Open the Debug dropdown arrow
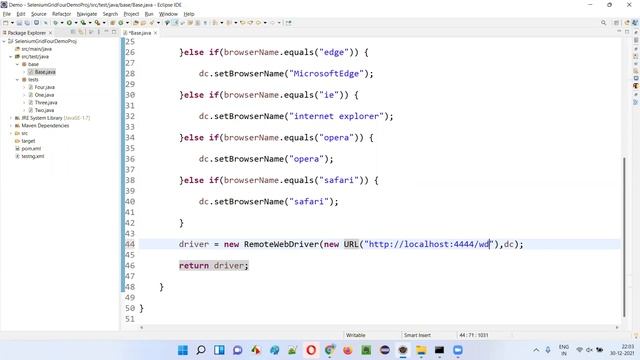Viewport: 640px width, 360px height. pos(62,23)
